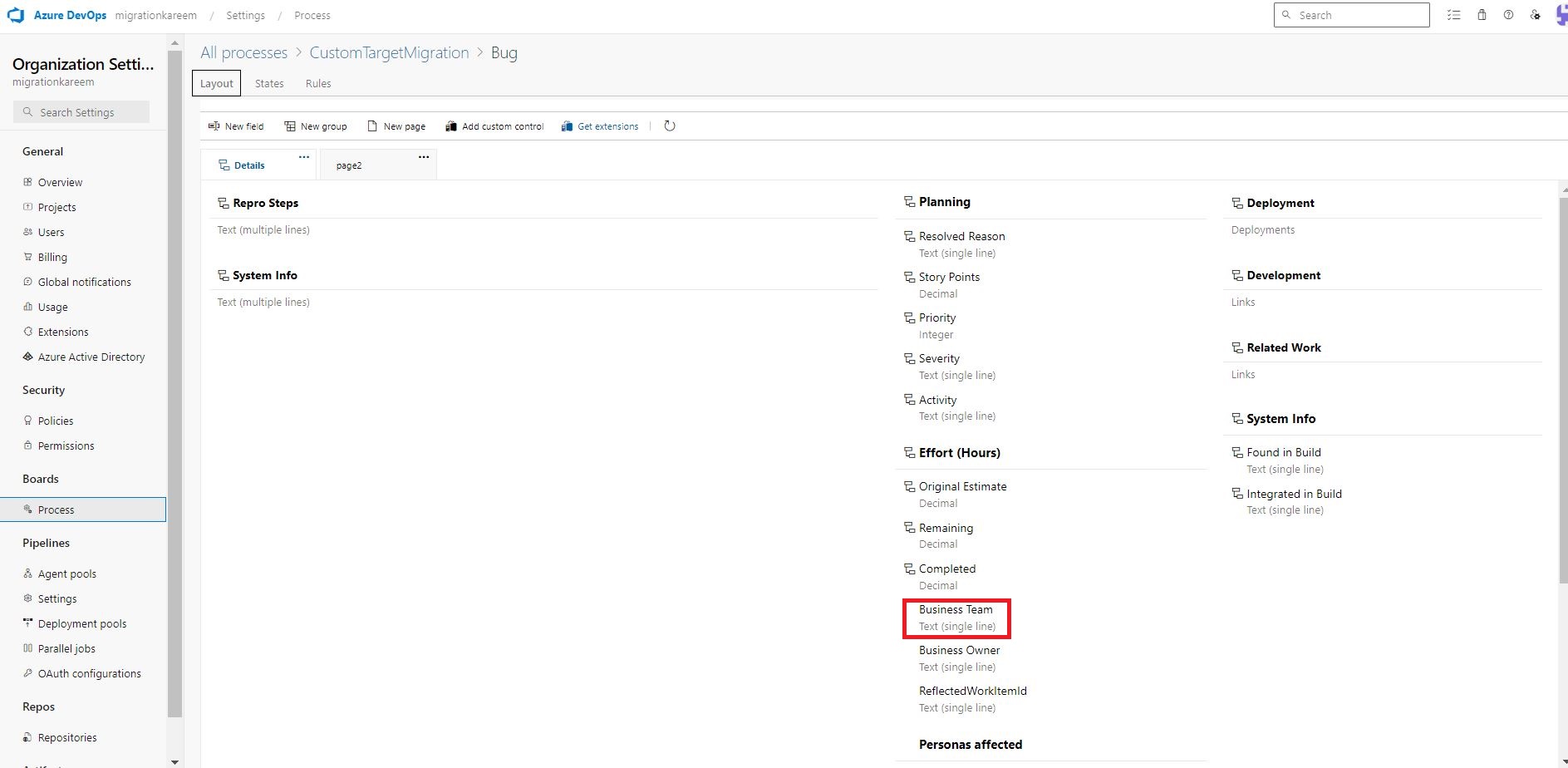The image size is (1568, 768).
Task: Click the refresh icon on the toolbar
Action: (x=670, y=126)
